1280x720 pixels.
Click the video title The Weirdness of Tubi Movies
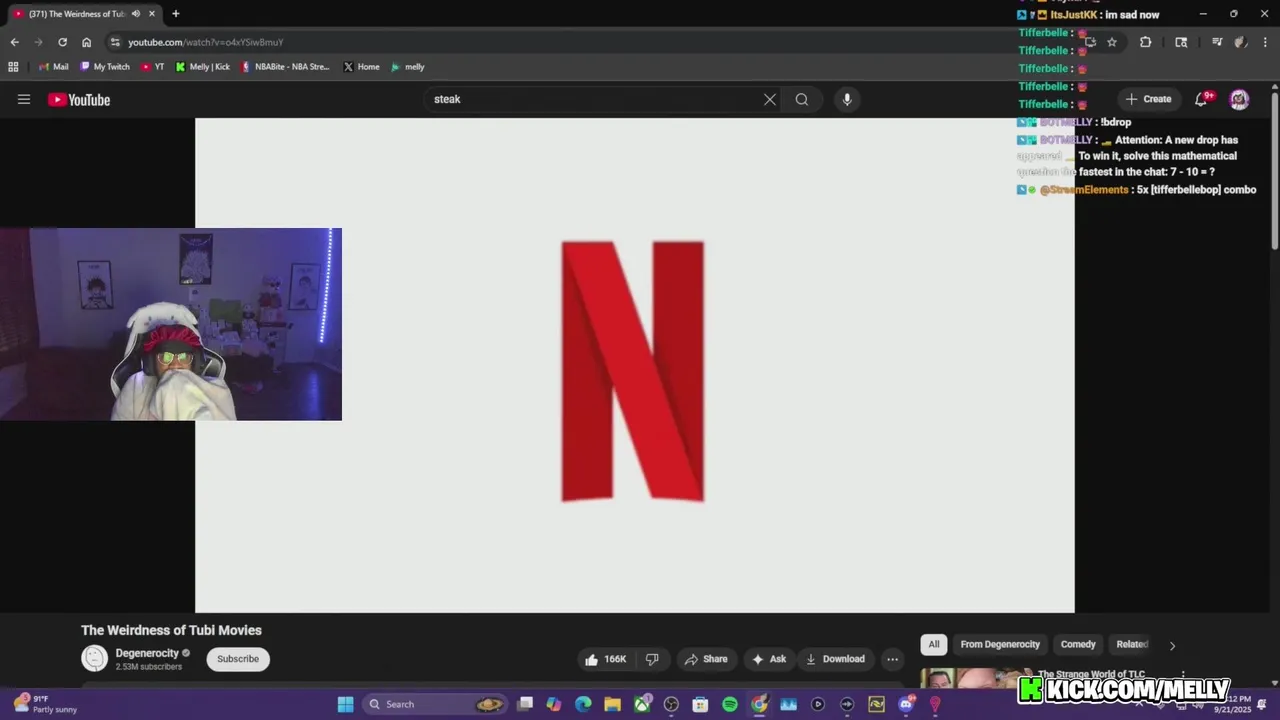[171, 630]
